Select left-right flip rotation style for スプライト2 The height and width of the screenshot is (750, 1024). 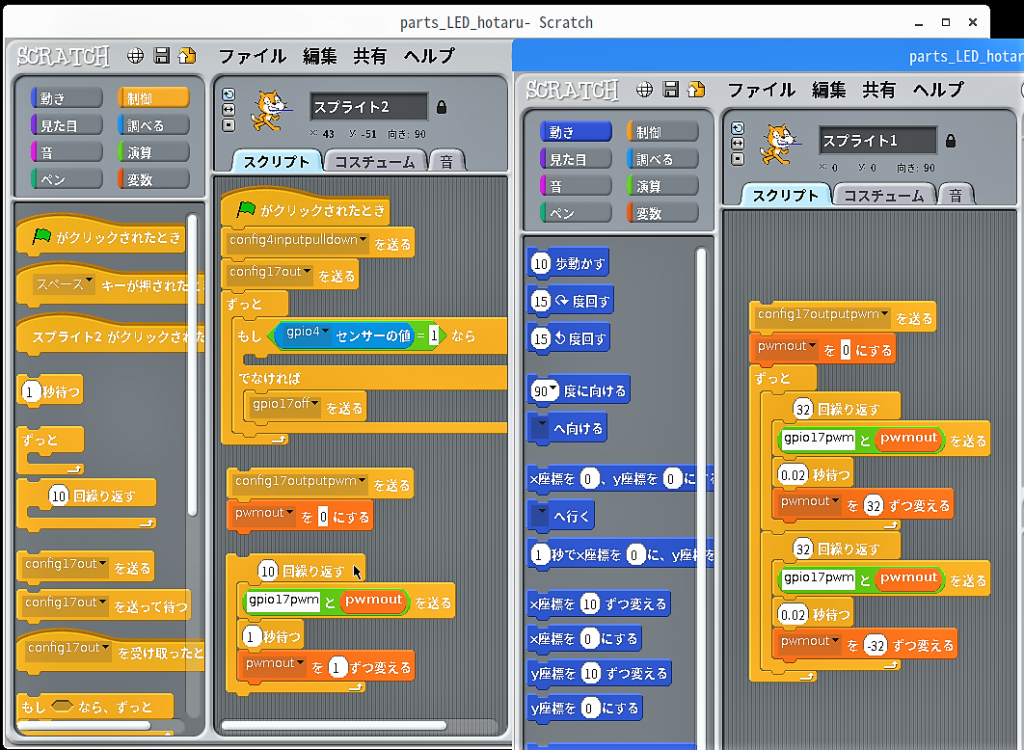click(x=229, y=109)
